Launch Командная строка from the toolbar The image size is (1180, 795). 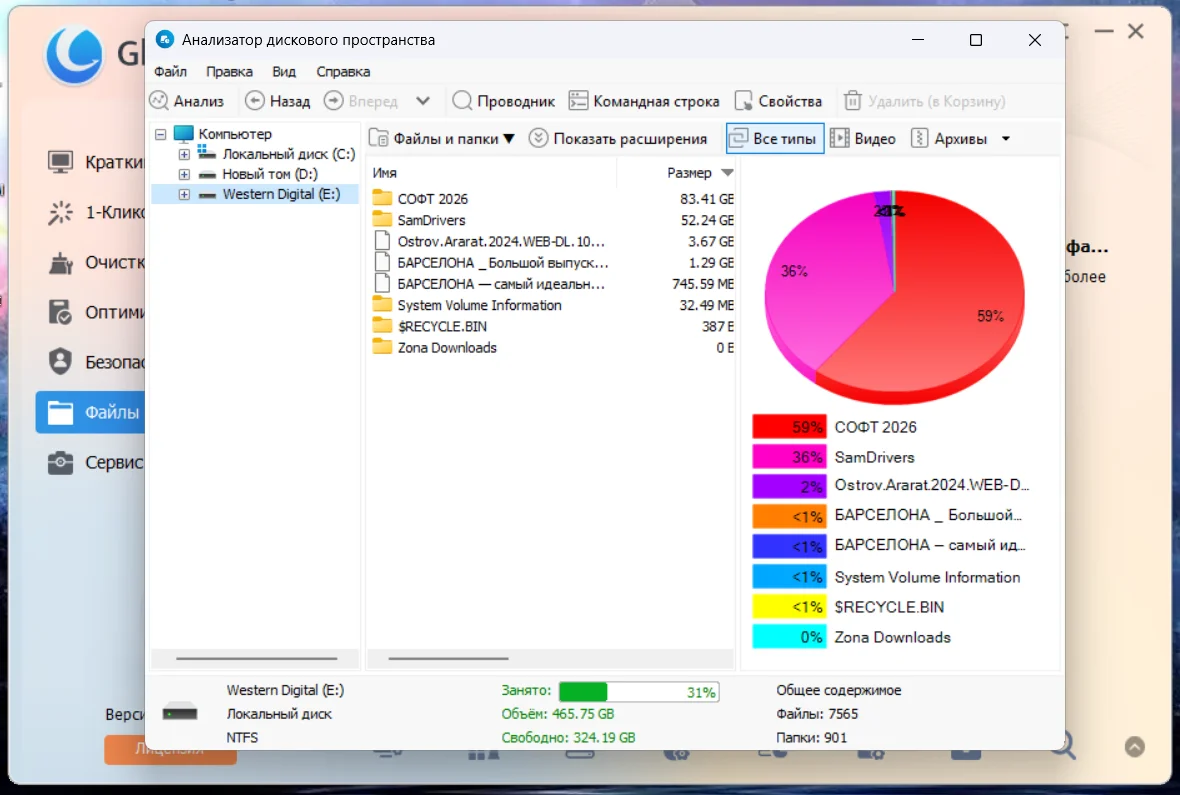[x=578, y=101]
